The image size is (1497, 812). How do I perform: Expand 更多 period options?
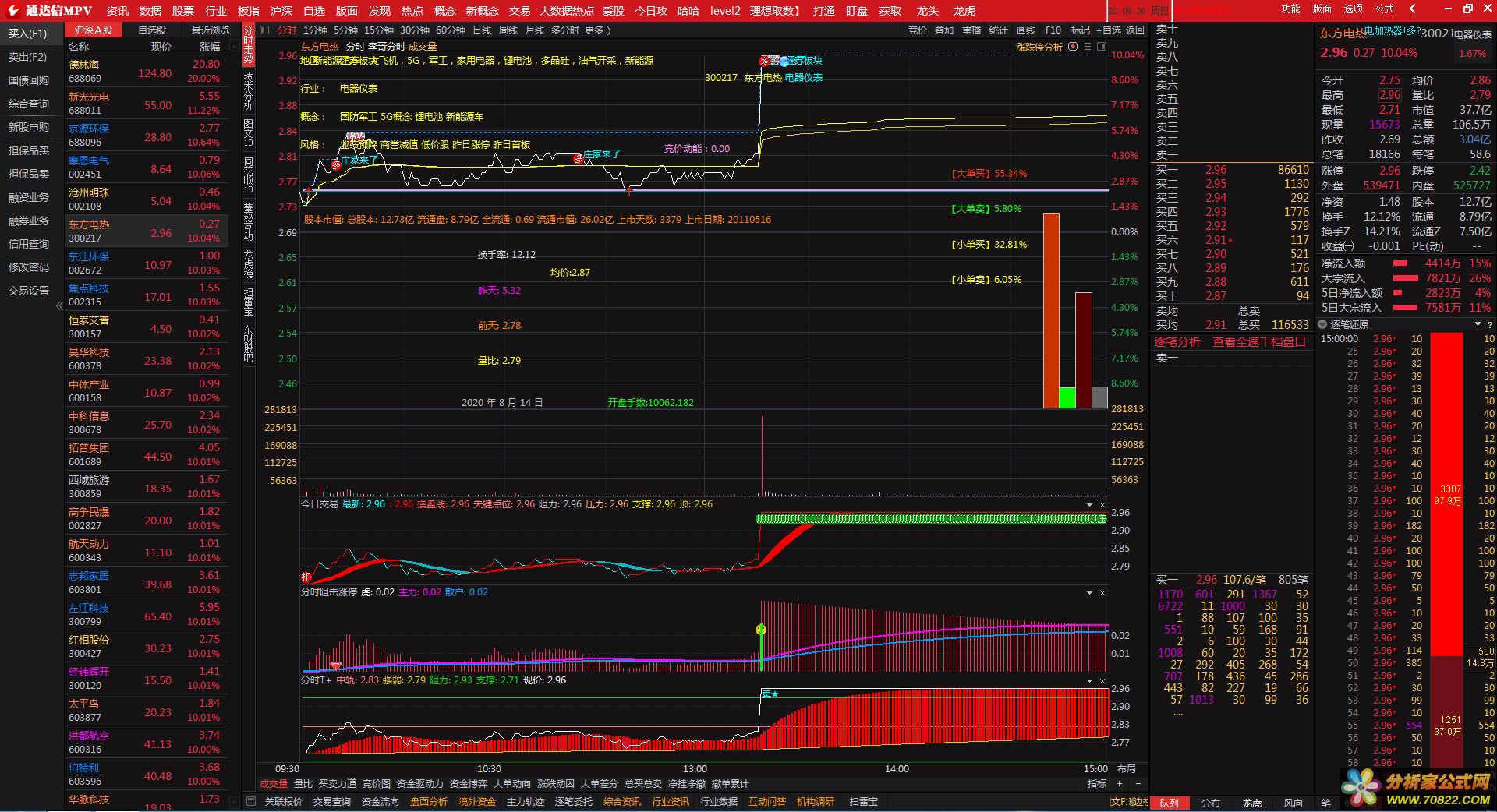tap(597, 30)
